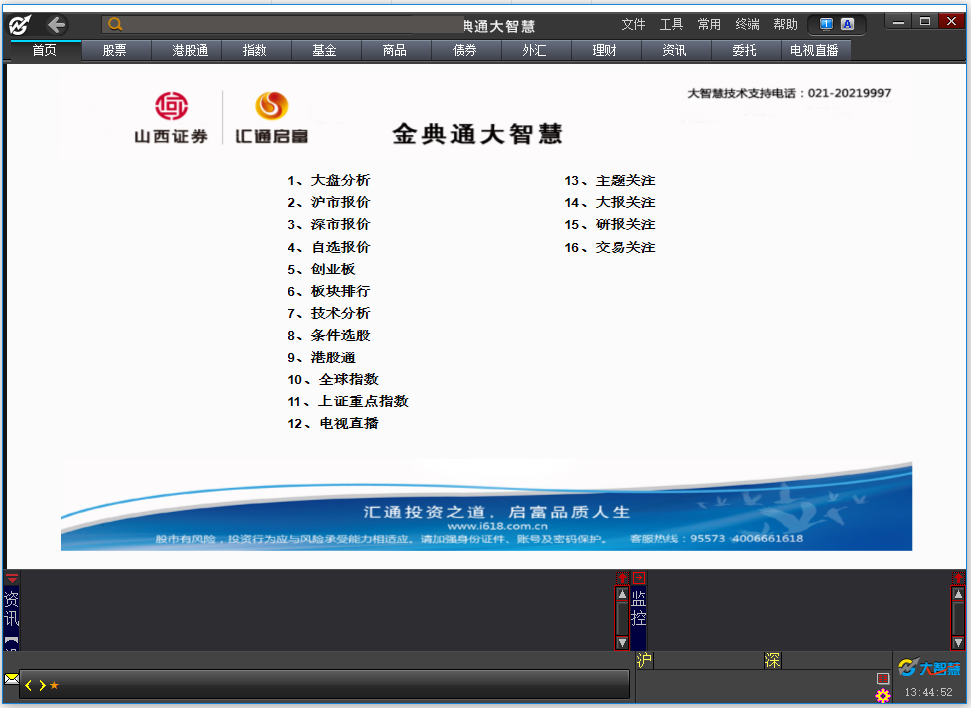The image size is (971, 708).
Task: Toggle the 沪 market indicator in status bar
Action: pos(644,660)
